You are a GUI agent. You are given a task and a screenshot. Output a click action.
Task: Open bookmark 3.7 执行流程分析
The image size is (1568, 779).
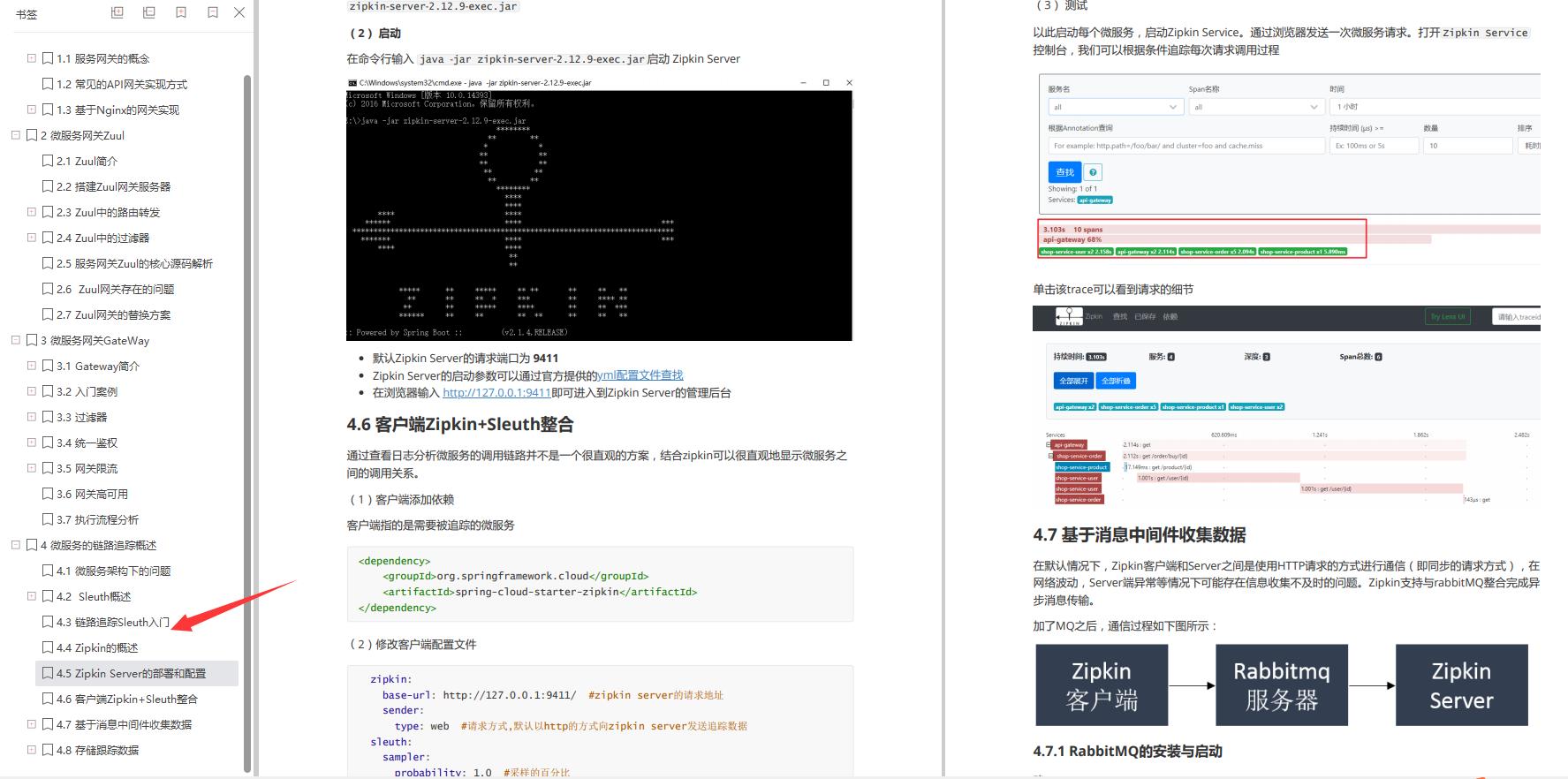[97, 519]
